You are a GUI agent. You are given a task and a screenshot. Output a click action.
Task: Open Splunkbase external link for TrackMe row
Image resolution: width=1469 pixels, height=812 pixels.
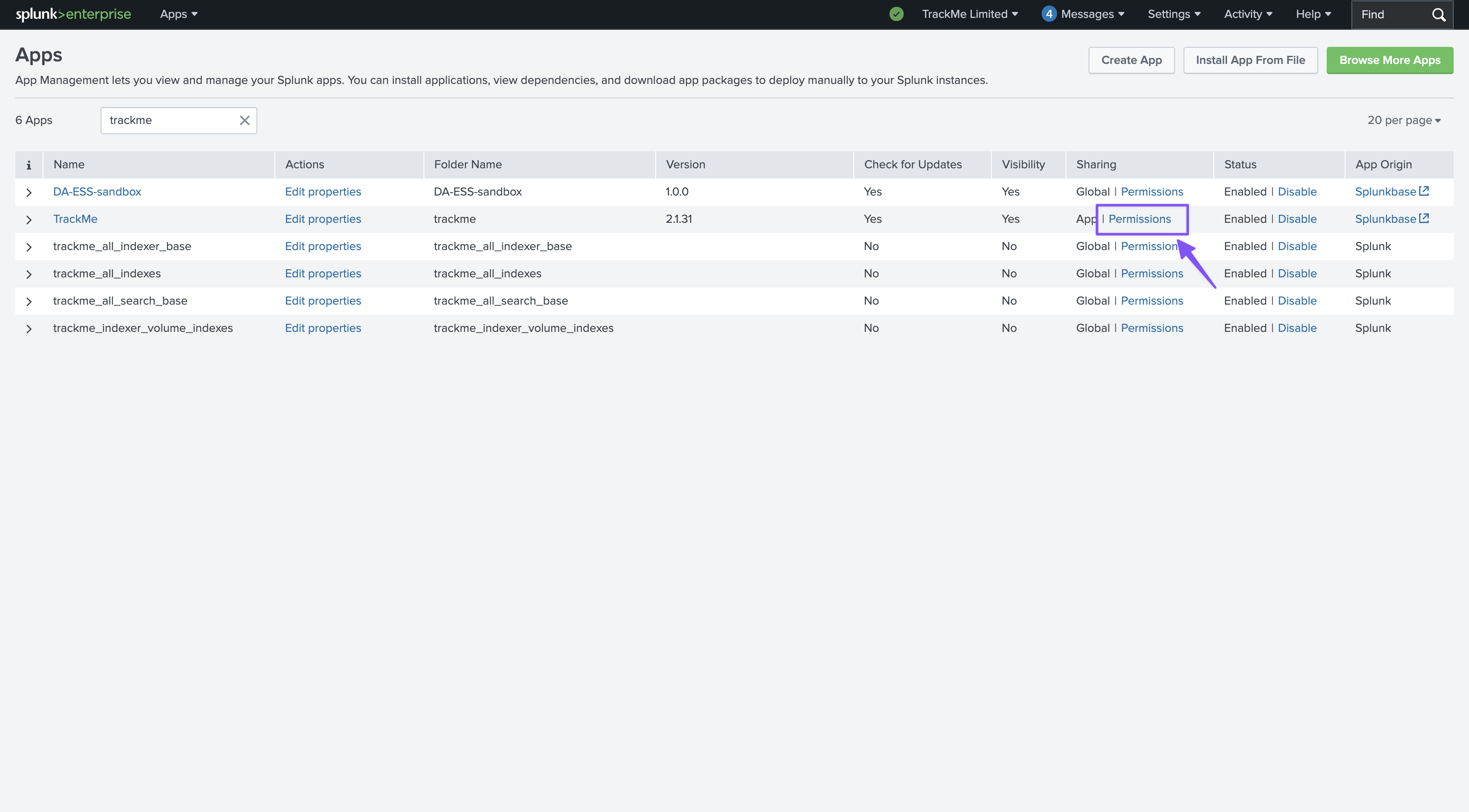(x=1391, y=219)
